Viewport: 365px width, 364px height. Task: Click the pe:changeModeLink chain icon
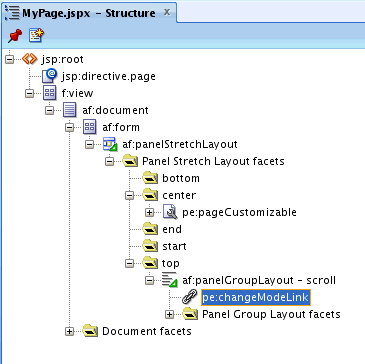[190, 297]
